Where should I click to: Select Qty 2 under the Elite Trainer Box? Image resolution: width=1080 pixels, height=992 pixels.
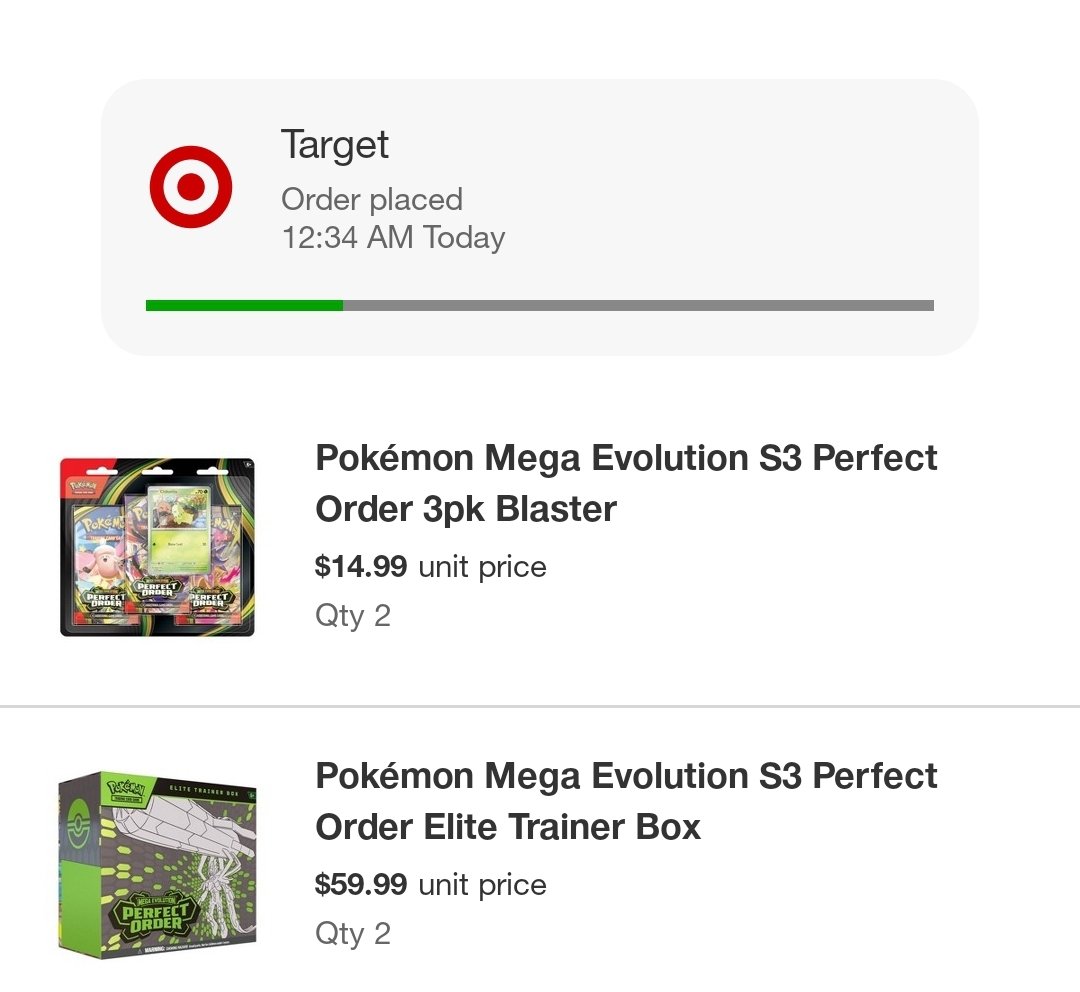[x=353, y=933]
